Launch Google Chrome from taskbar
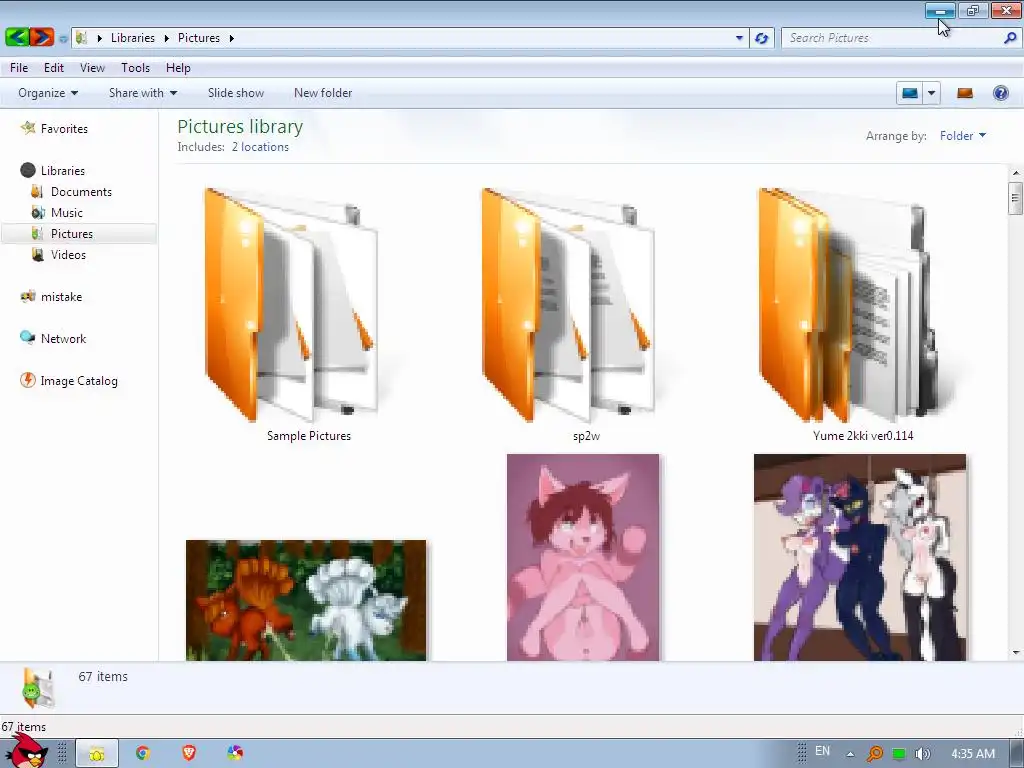Image resolution: width=1024 pixels, height=768 pixels. (142, 754)
